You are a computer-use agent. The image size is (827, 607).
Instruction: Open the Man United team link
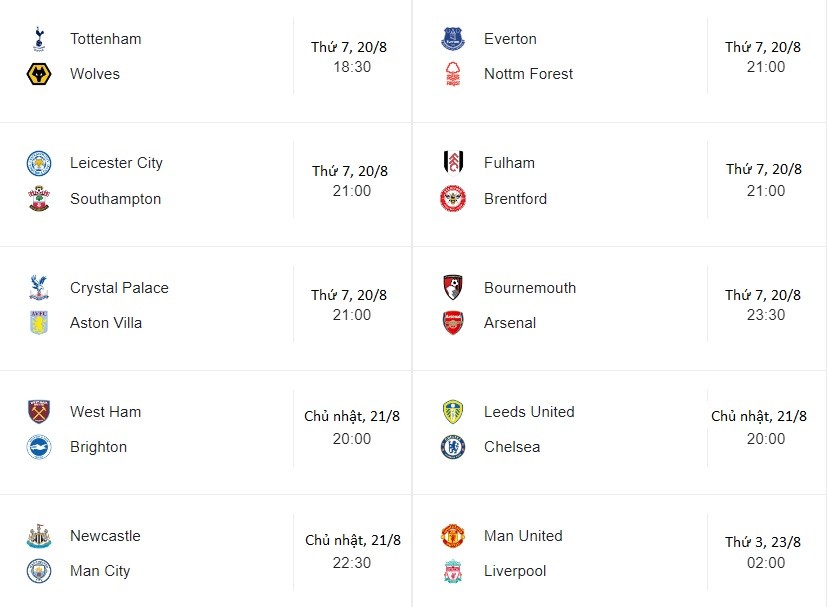point(523,536)
